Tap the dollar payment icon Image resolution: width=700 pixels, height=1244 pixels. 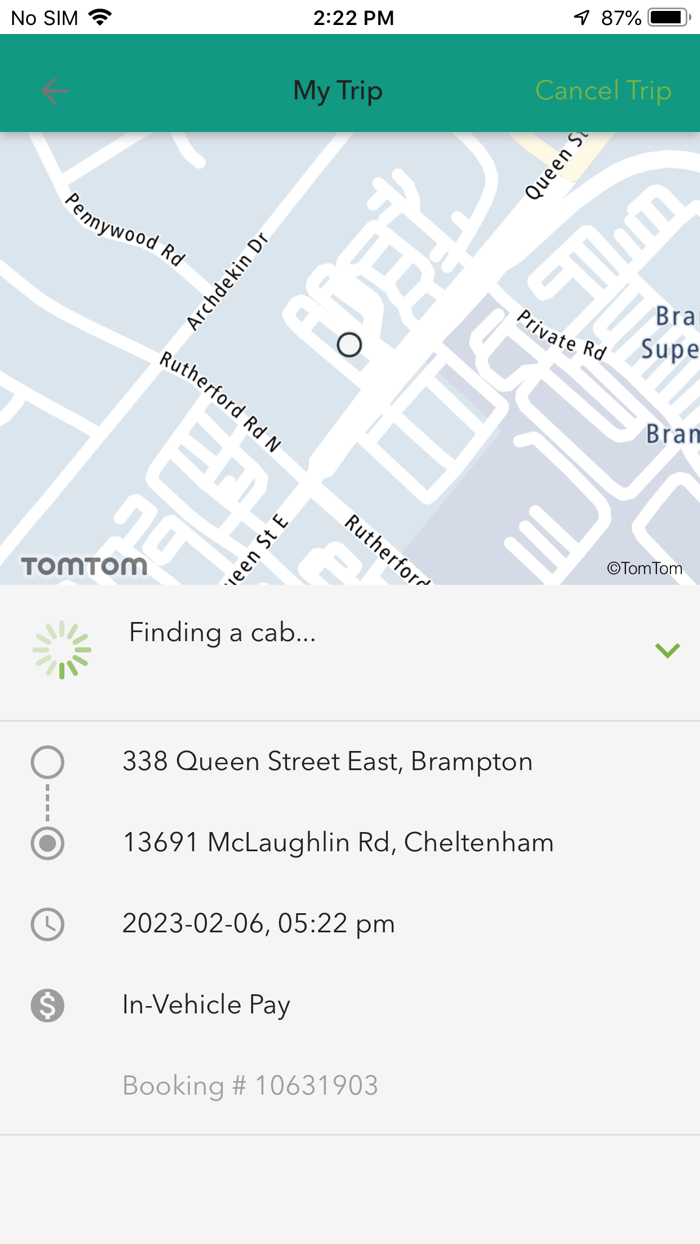[46, 1004]
